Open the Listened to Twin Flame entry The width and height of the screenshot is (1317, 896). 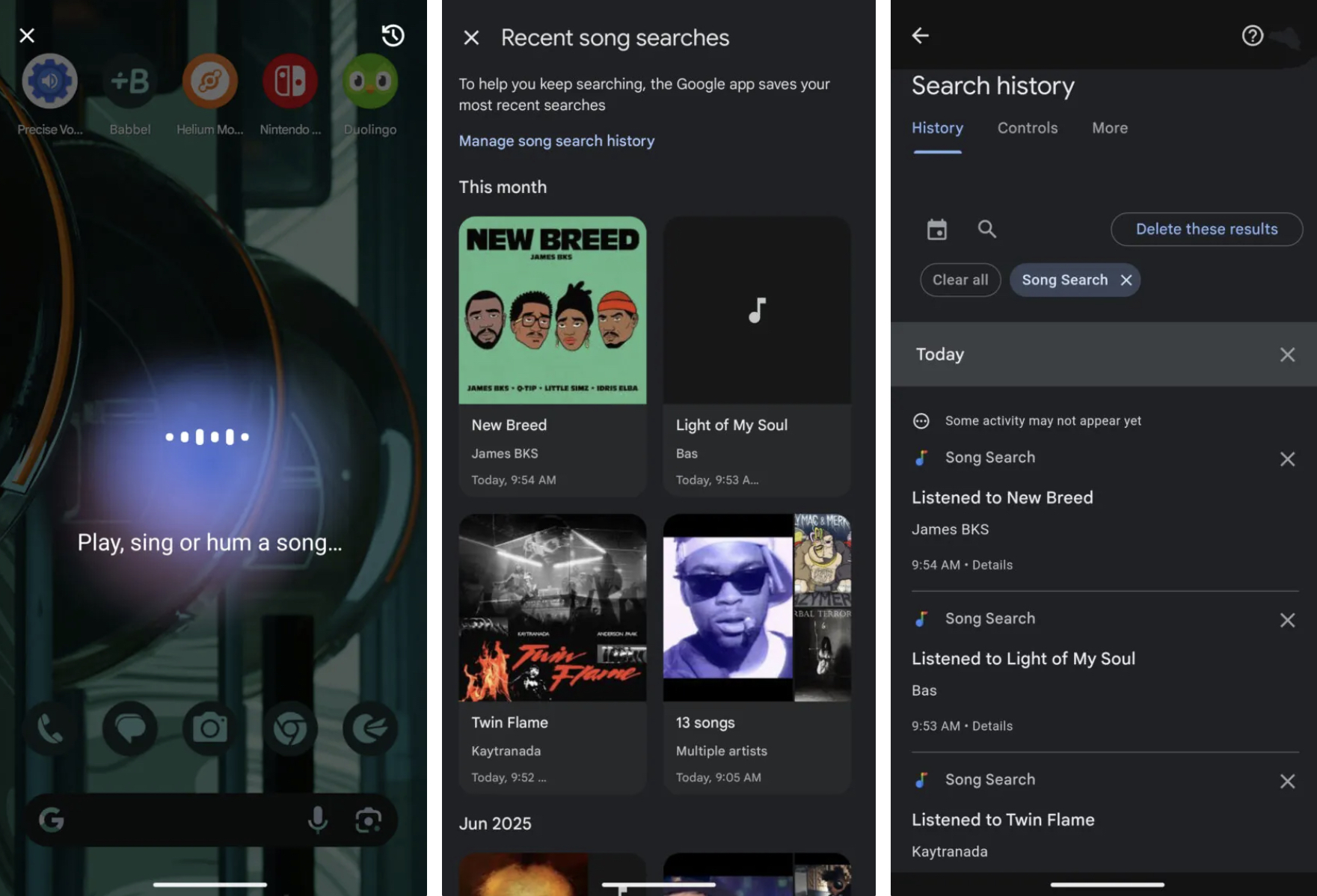(x=1003, y=820)
